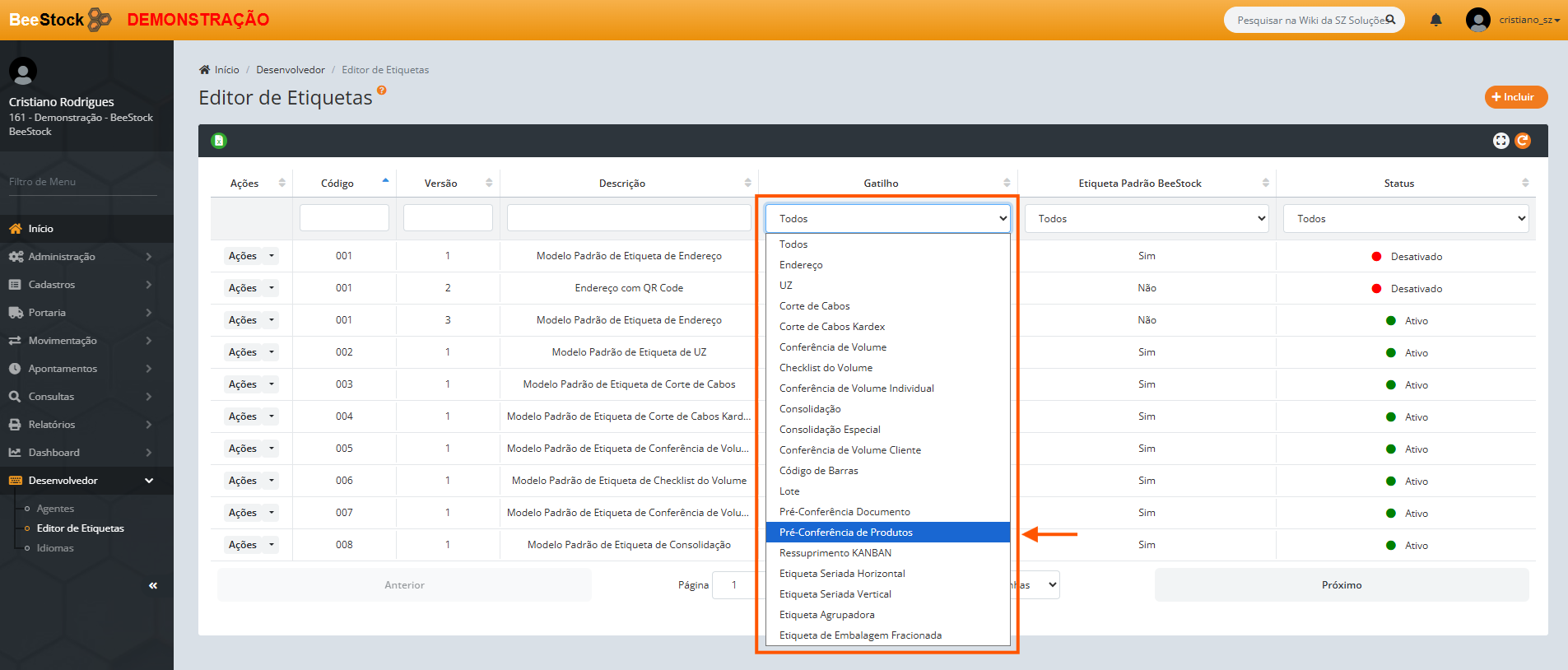
Task: Go to next page with Próximo
Action: pos(1341,585)
